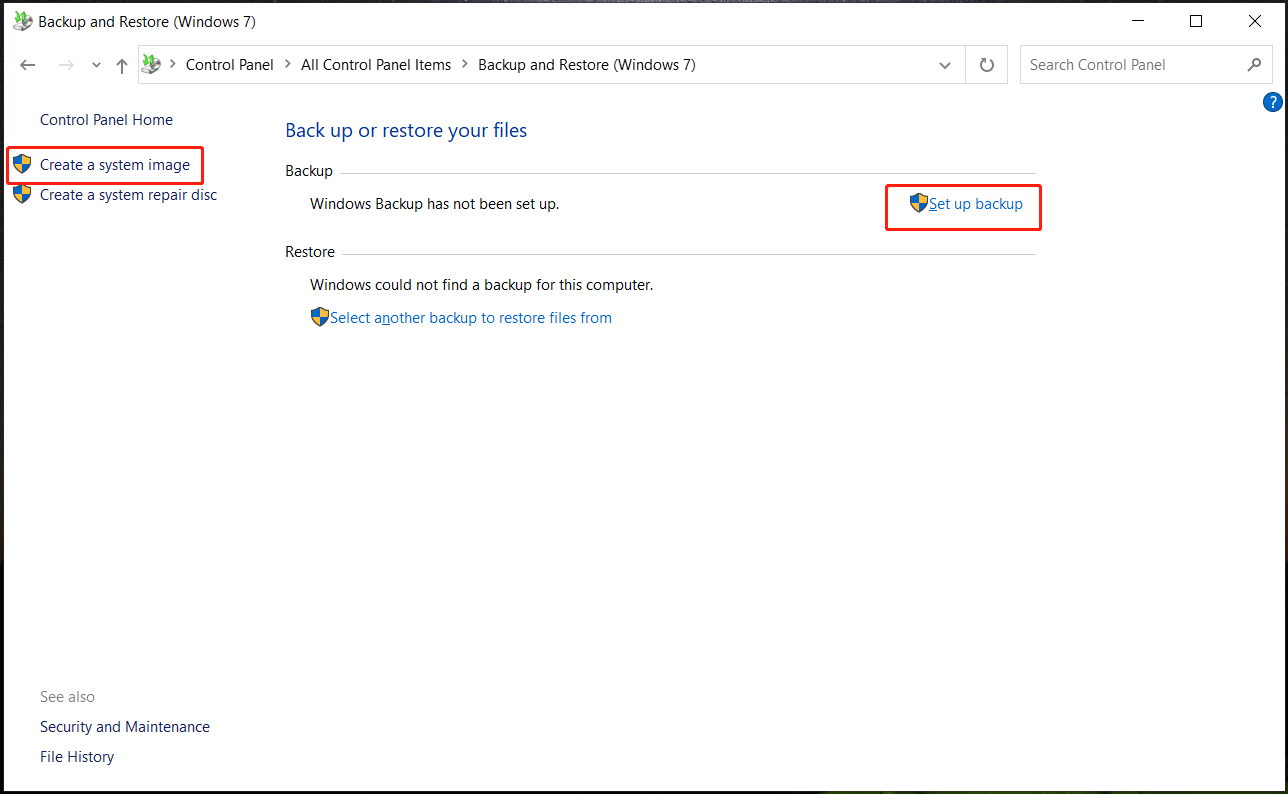Click the Backup and Restore icon in address bar

point(151,64)
